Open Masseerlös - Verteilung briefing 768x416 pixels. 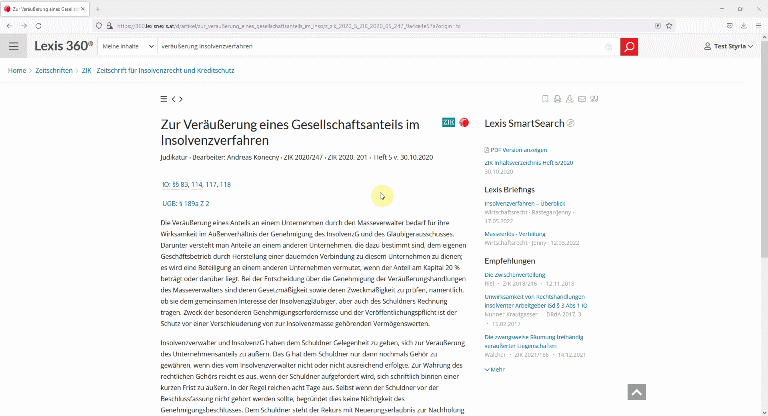click(x=515, y=234)
